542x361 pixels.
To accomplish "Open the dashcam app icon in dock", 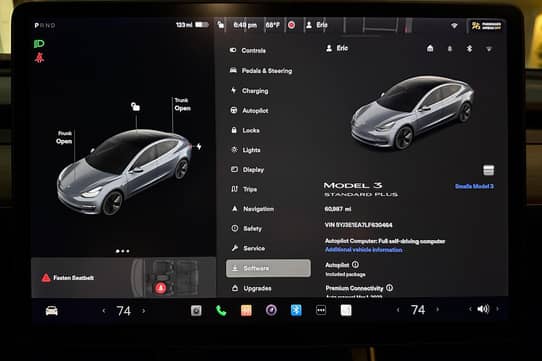I will tap(196, 311).
